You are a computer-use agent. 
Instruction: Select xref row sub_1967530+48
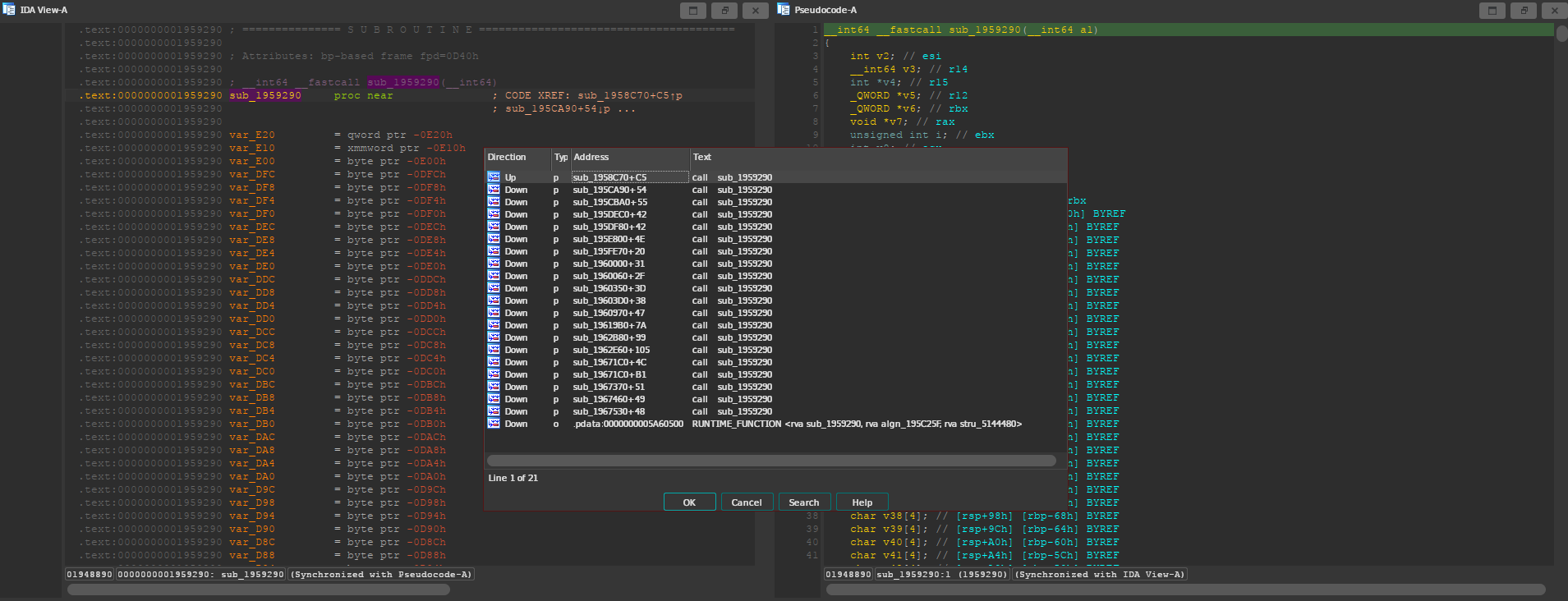[x=776, y=411]
